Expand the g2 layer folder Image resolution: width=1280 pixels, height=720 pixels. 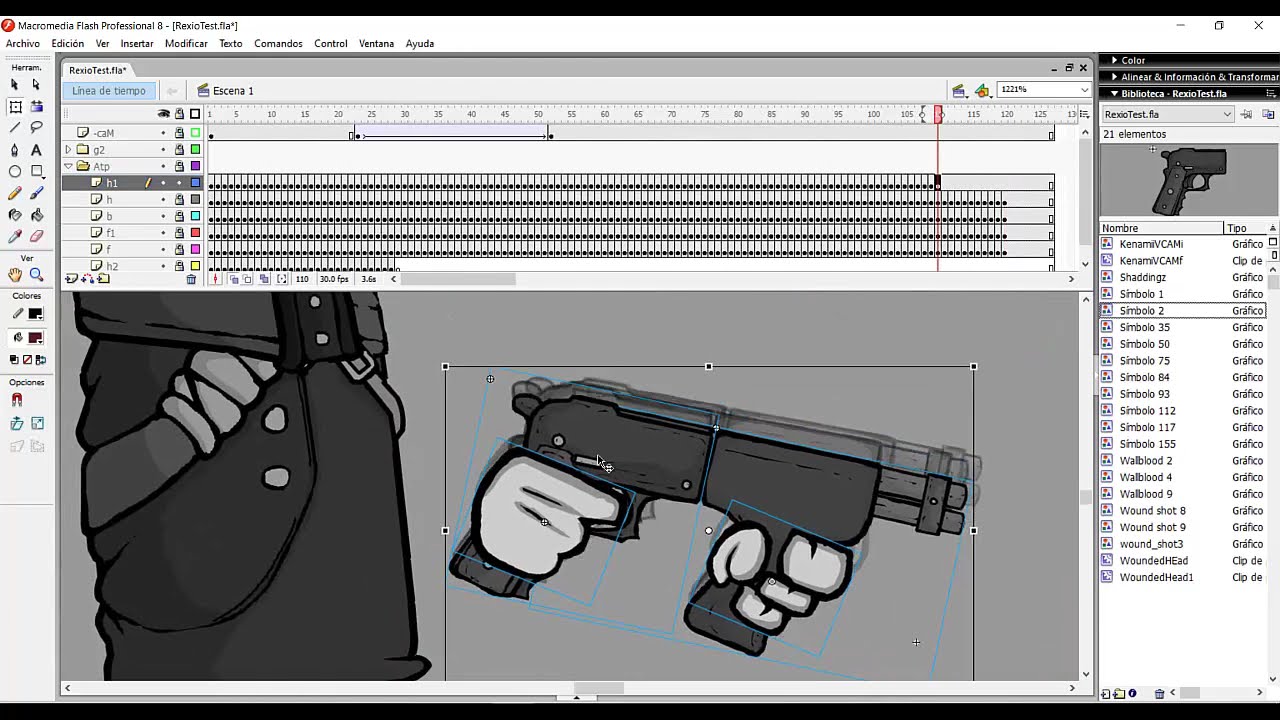(68, 150)
